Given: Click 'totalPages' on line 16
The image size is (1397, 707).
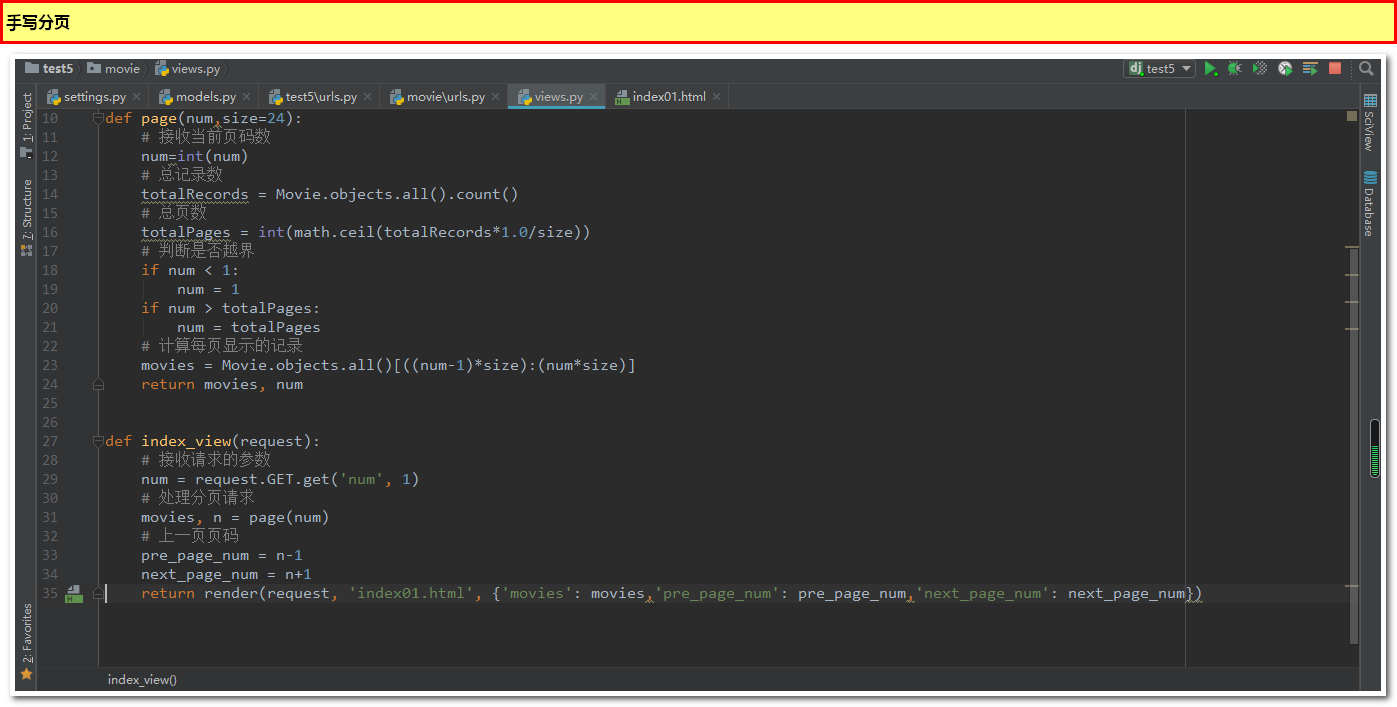Looking at the screenshot, I should (x=186, y=232).
